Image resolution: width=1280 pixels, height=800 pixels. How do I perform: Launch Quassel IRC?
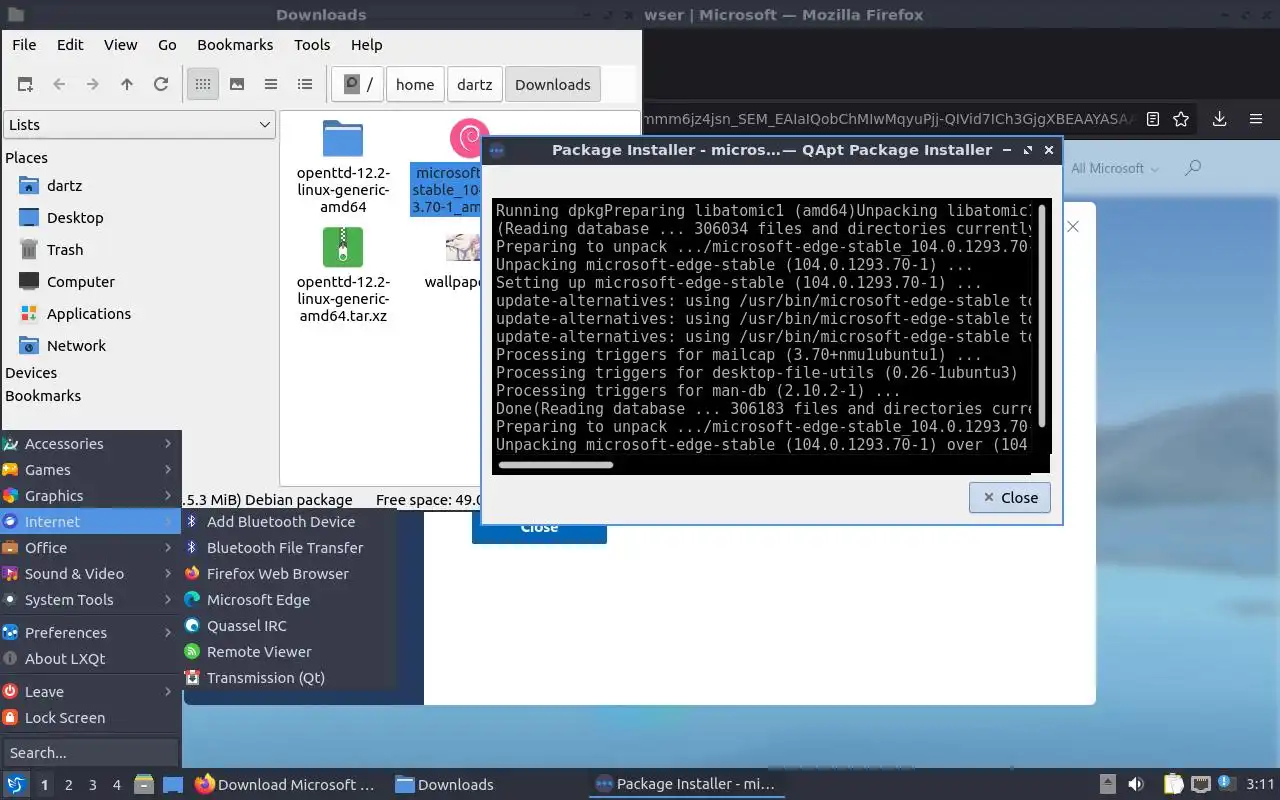289,625
